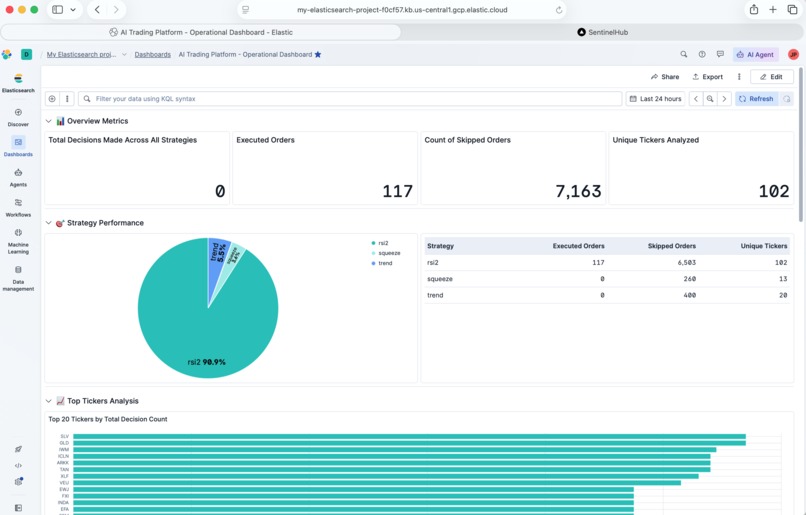Image resolution: width=806 pixels, height=515 pixels.
Task: Reload the page in Safari address bar
Action: [x=559, y=10]
